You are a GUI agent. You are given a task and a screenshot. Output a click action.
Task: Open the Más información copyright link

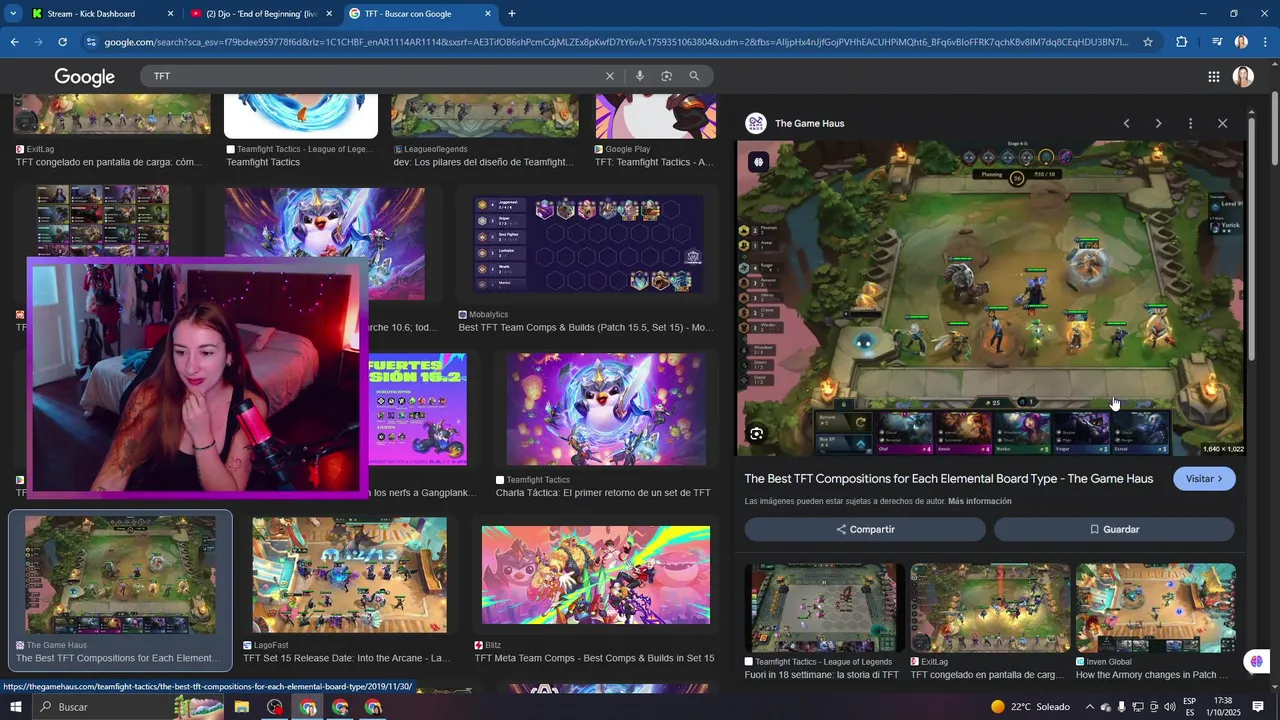[x=979, y=501]
